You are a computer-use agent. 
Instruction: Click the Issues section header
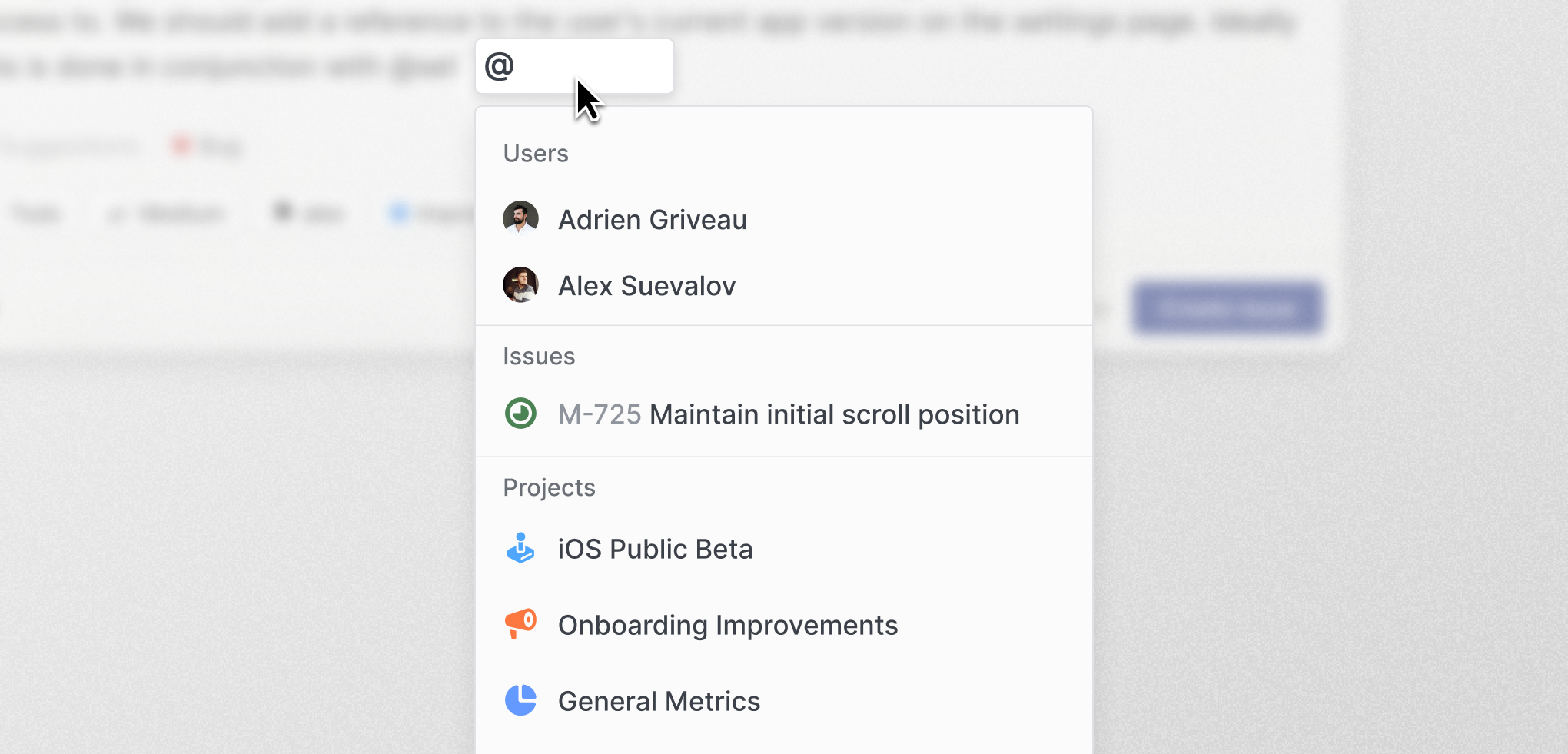point(539,357)
